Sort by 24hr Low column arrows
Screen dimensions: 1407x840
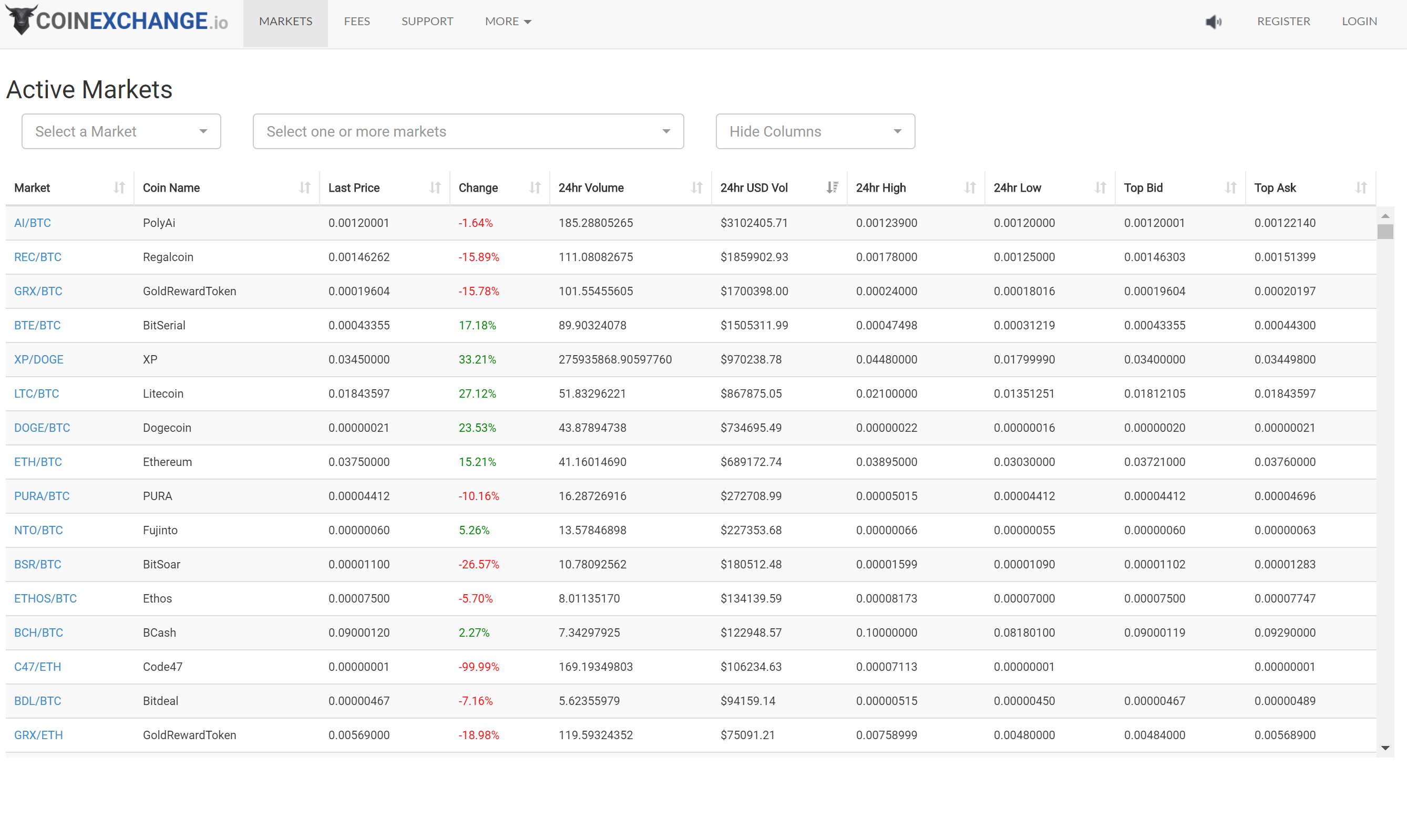(x=1100, y=188)
